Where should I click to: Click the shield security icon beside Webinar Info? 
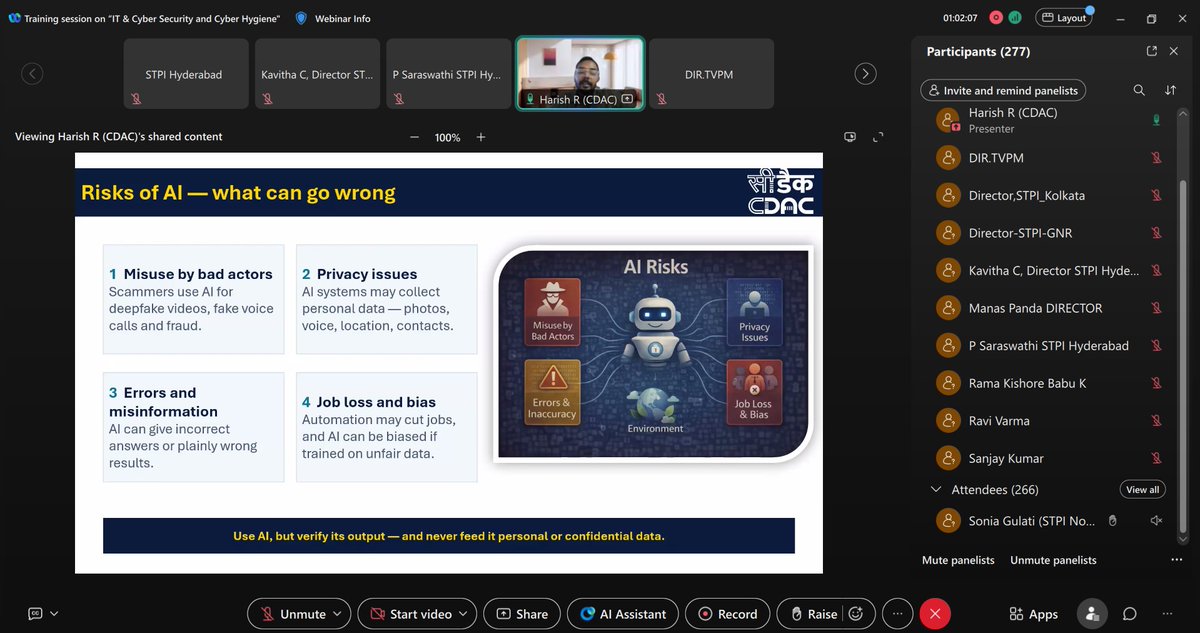coord(301,18)
